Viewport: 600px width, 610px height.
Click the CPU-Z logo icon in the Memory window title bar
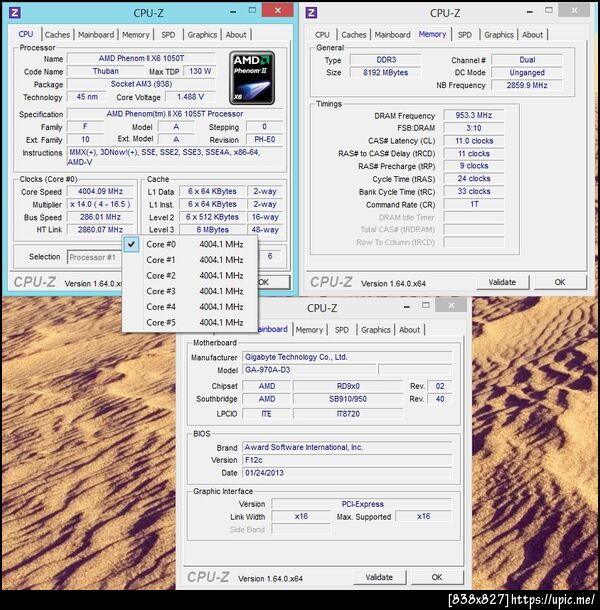311,13
